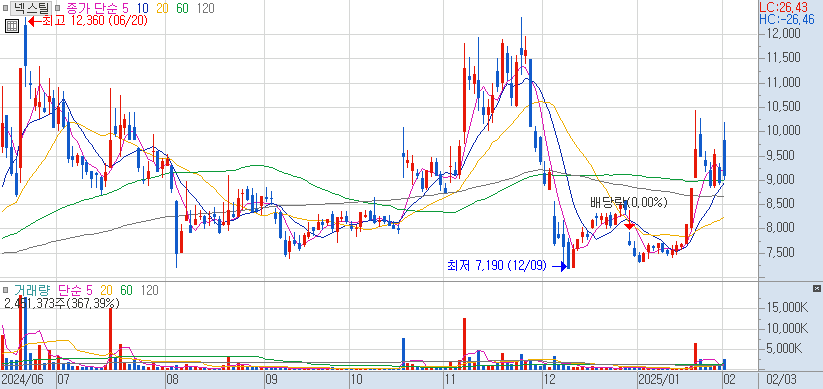Click the 15,000K volume axis label
The image size is (823, 389).
tap(787, 308)
